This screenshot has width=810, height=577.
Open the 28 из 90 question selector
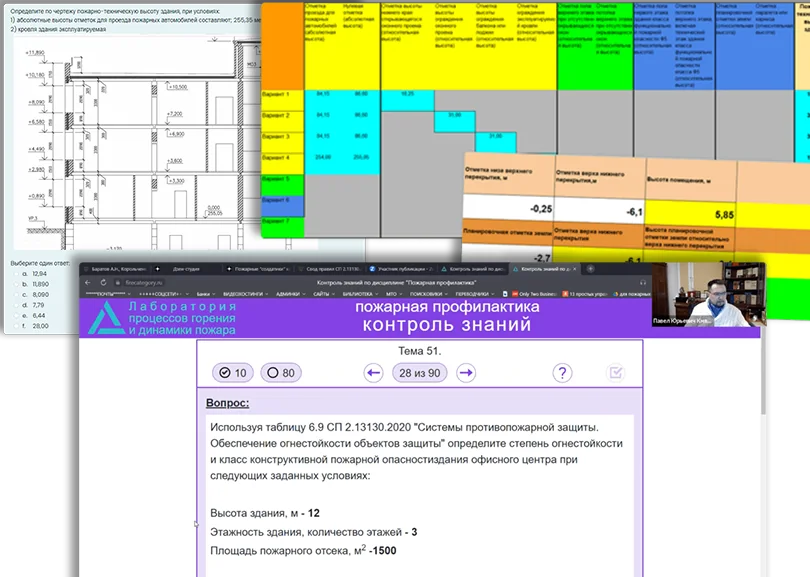419,373
